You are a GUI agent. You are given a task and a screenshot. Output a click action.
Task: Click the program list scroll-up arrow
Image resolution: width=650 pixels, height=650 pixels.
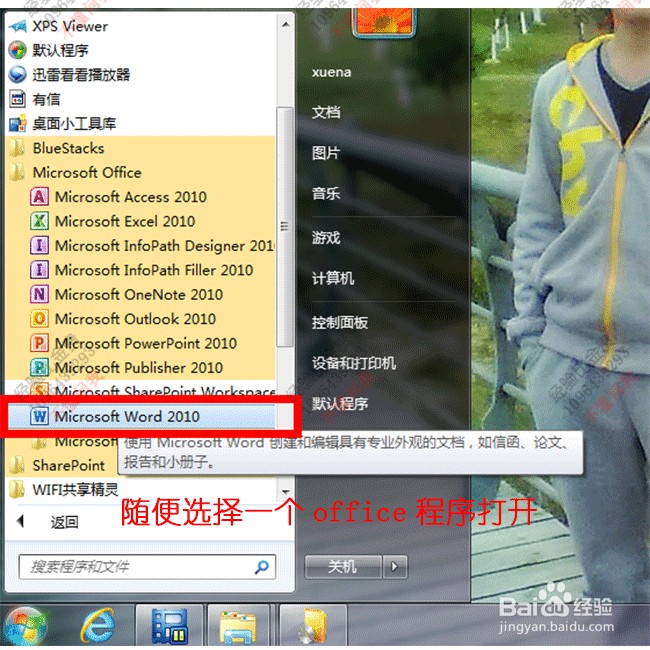coord(285,24)
